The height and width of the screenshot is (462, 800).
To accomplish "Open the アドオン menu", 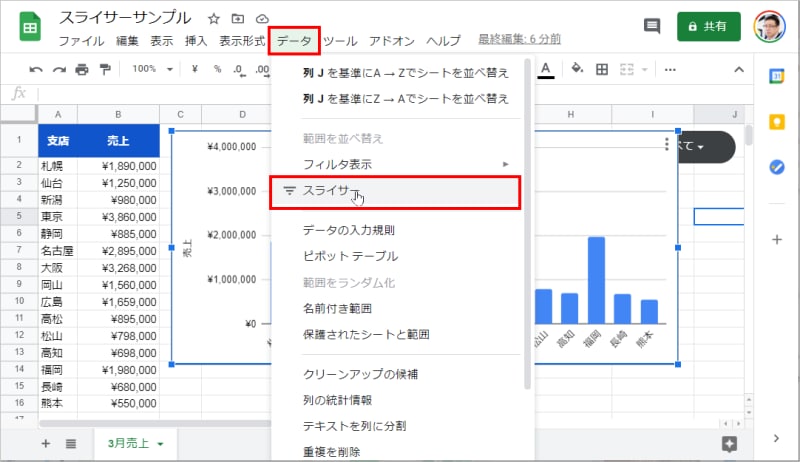I will pos(392,41).
